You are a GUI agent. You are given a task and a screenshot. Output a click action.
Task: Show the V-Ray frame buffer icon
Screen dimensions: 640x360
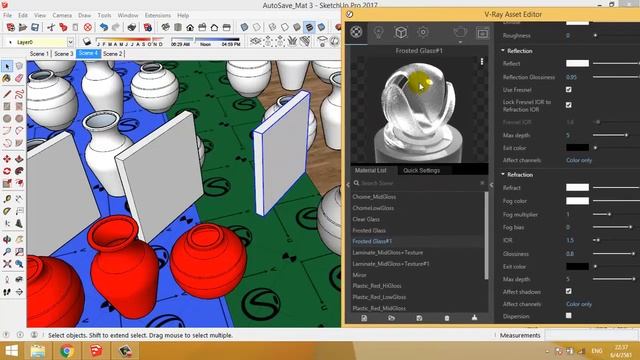(x=482, y=33)
